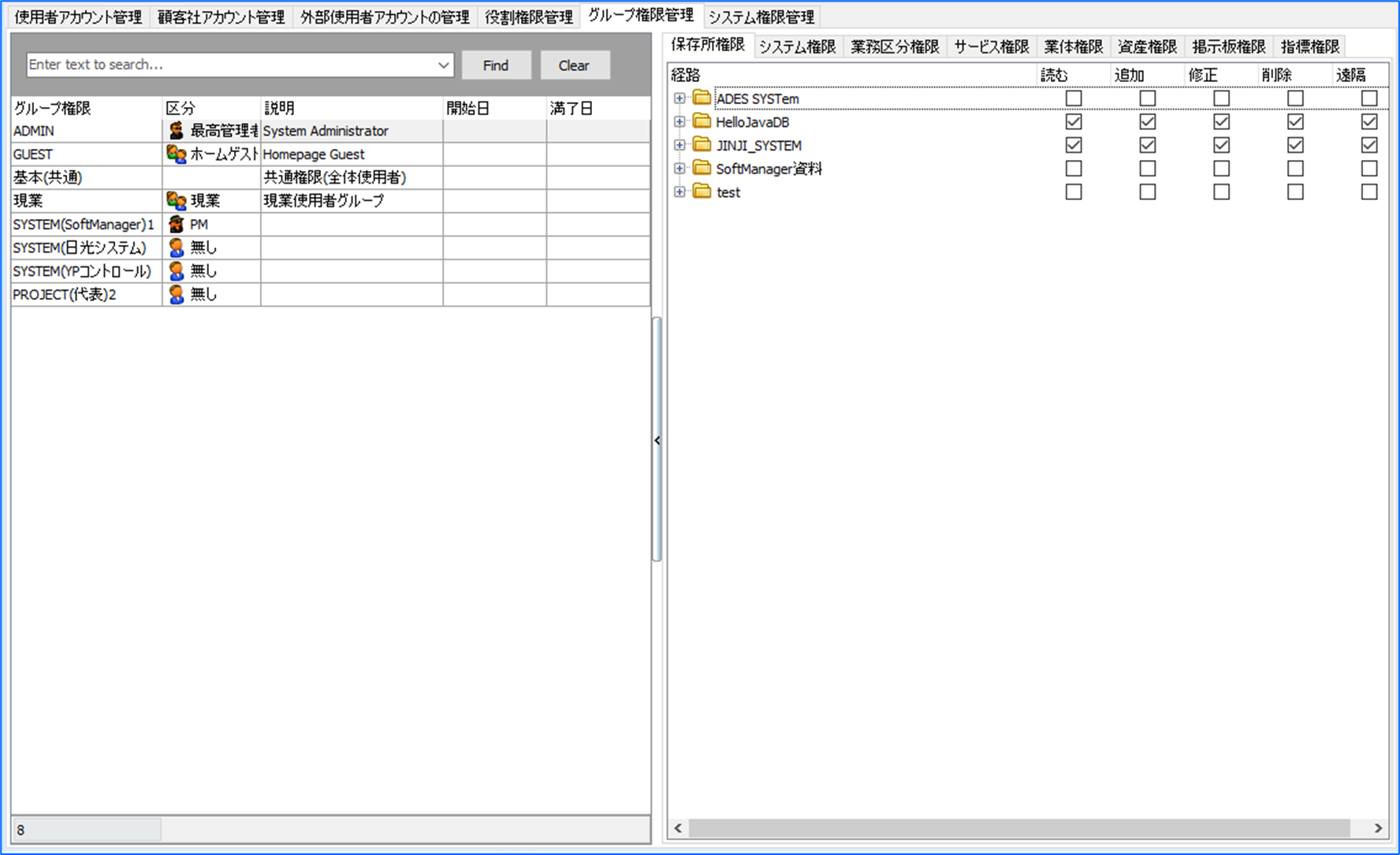1400x855 pixels.
Task: Click the user icon for PROJECT(代表)2
Action: pyautogui.click(x=177, y=295)
